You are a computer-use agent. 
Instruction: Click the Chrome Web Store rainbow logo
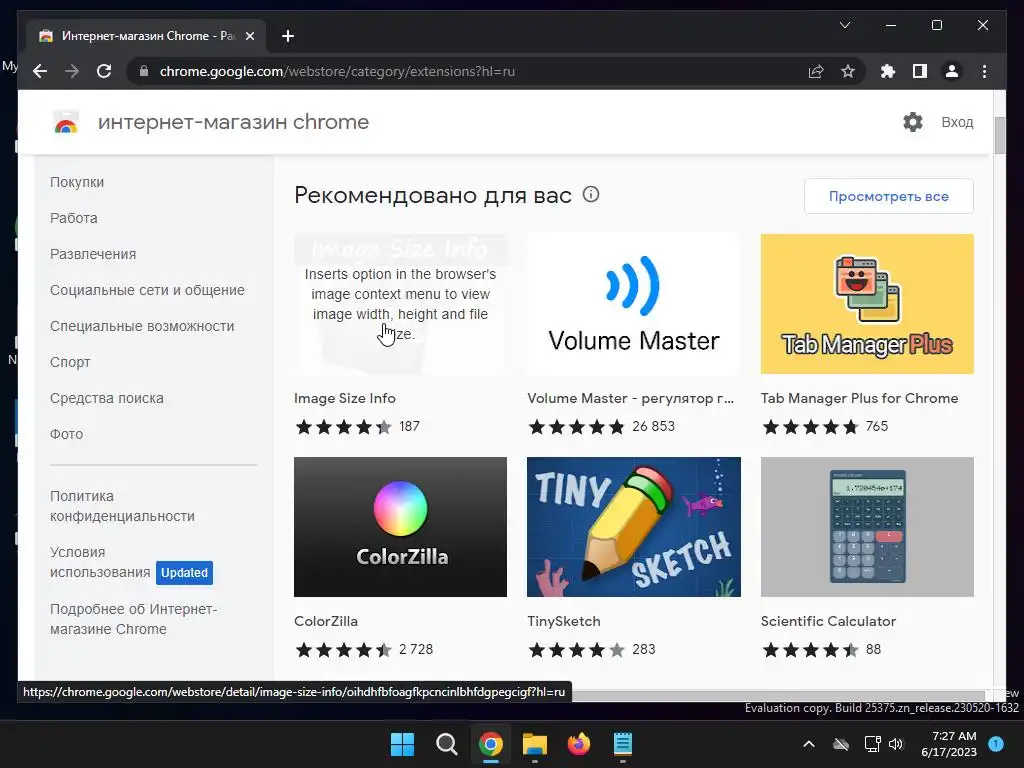(66, 122)
